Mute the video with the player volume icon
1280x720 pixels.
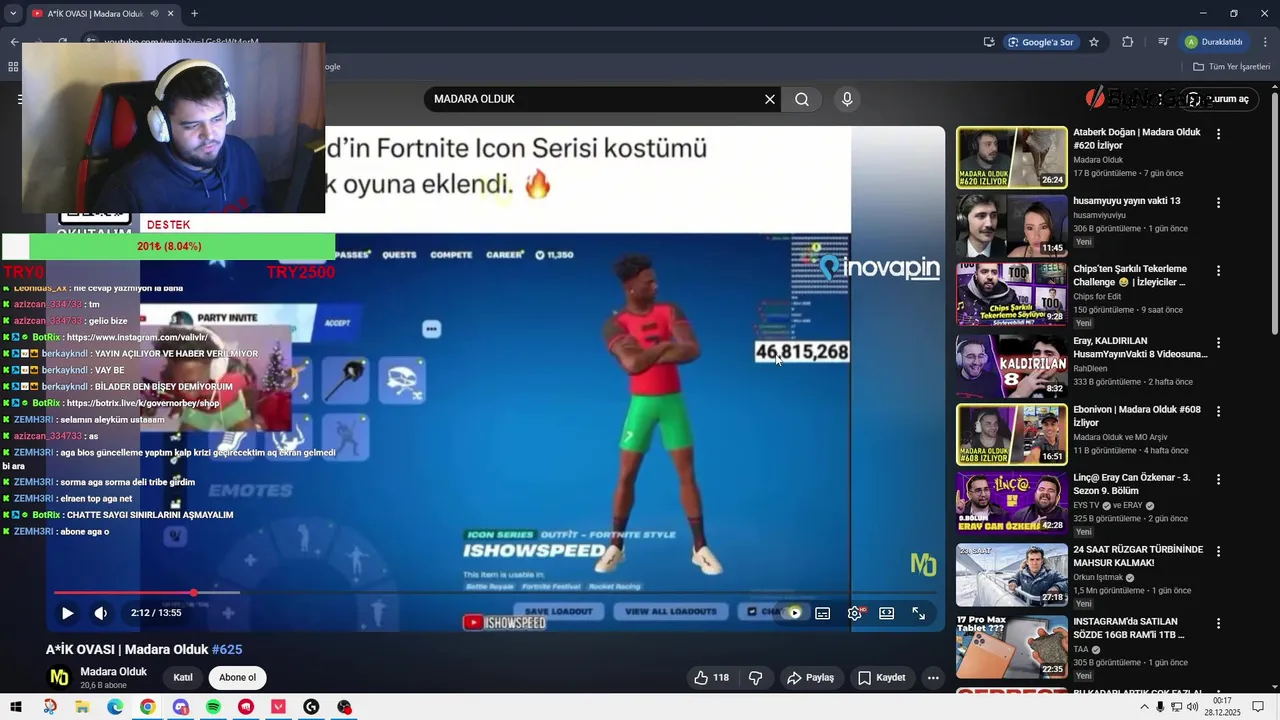[x=100, y=613]
